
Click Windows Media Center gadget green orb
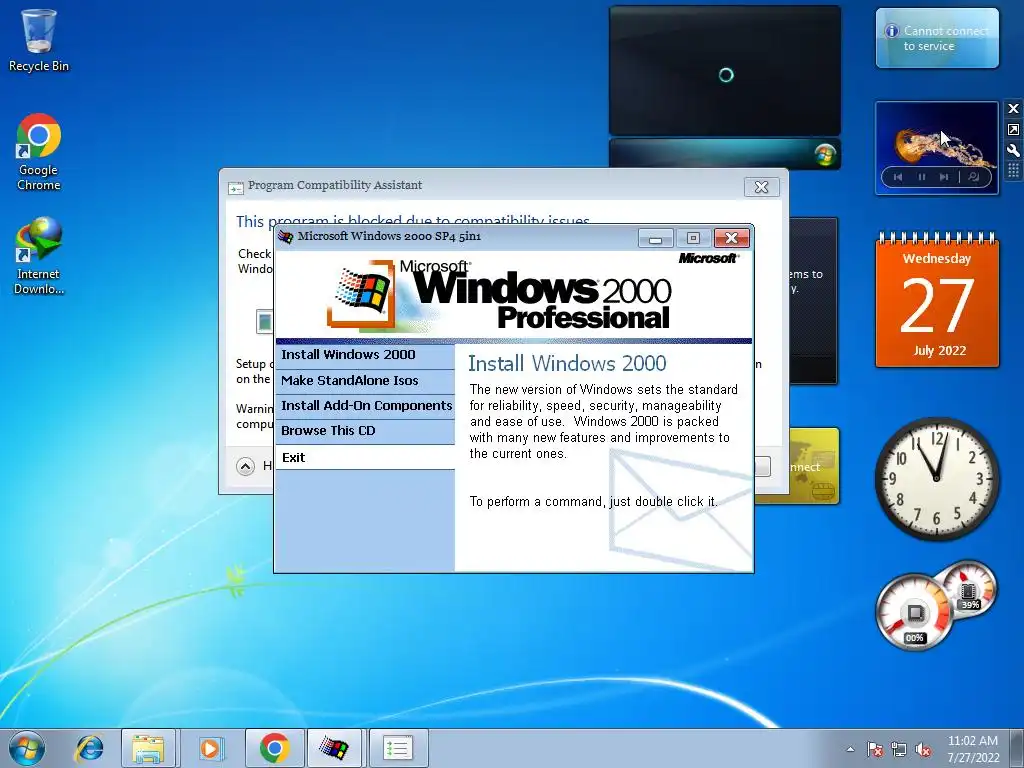(x=825, y=155)
